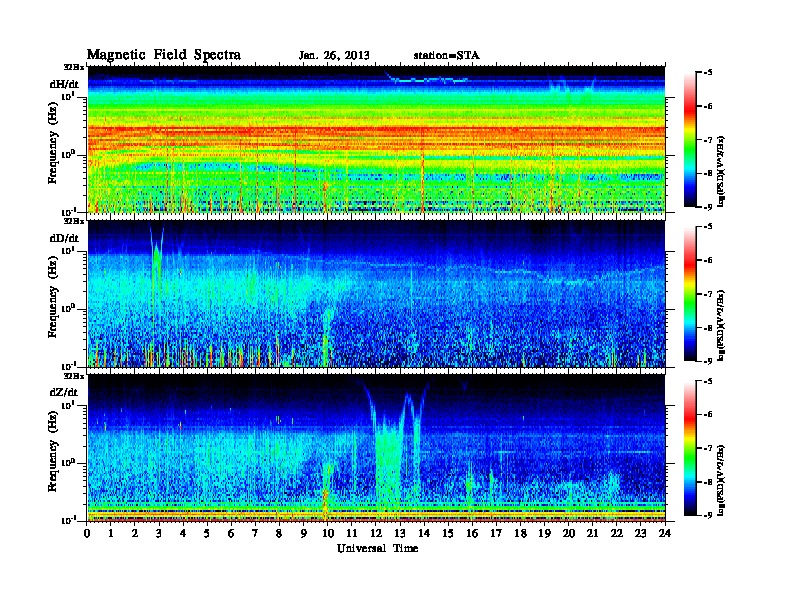Click the color bar beside the dH/dt panel
The height and width of the screenshot is (612, 792).
click(x=690, y=139)
